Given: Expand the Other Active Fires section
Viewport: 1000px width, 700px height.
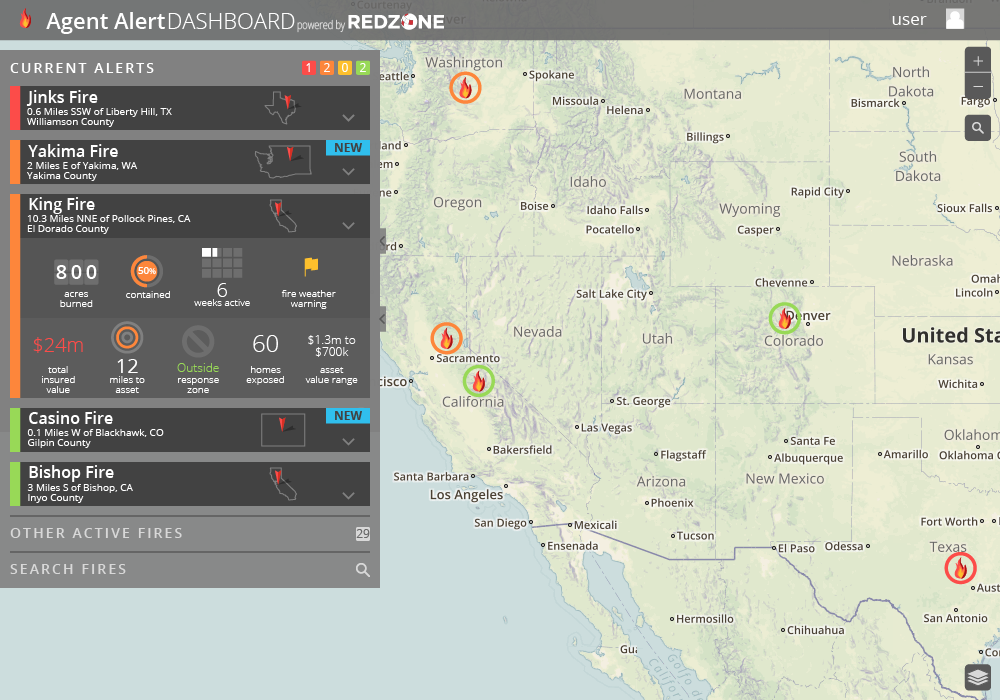Looking at the screenshot, I should click(190, 534).
